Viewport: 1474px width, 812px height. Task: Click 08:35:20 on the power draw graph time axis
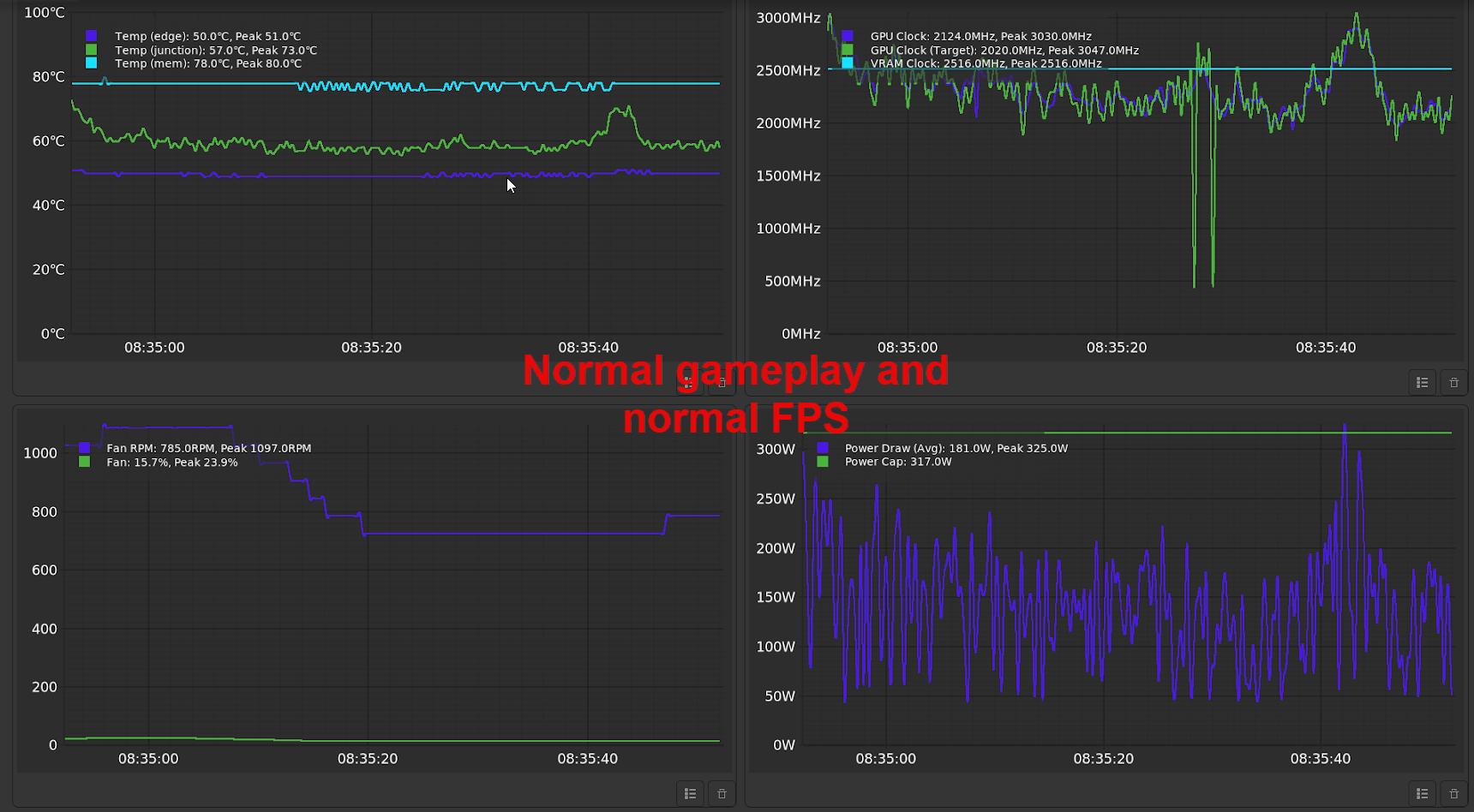pyautogui.click(x=1103, y=759)
